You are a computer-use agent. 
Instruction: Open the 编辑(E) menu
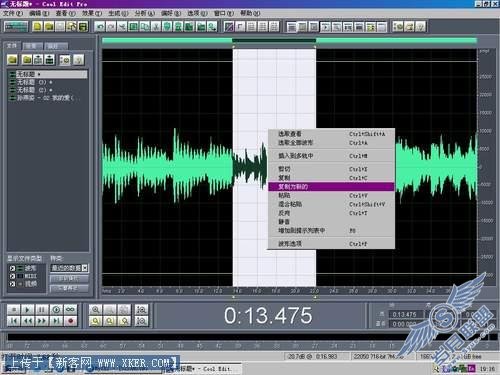pos(39,13)
